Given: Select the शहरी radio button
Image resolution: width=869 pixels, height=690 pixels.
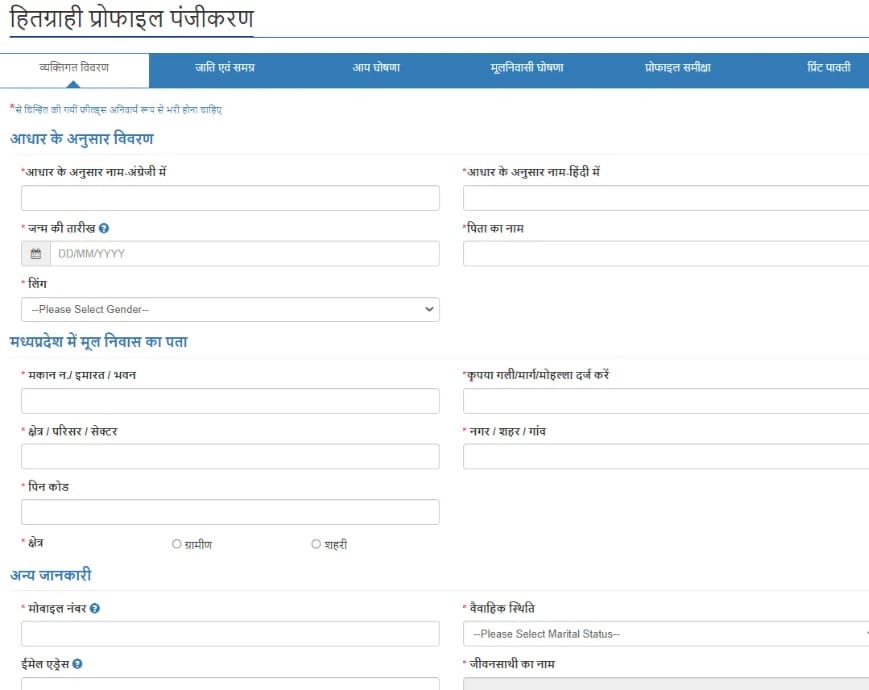Looking at the screenshot, I should (315, 543).
